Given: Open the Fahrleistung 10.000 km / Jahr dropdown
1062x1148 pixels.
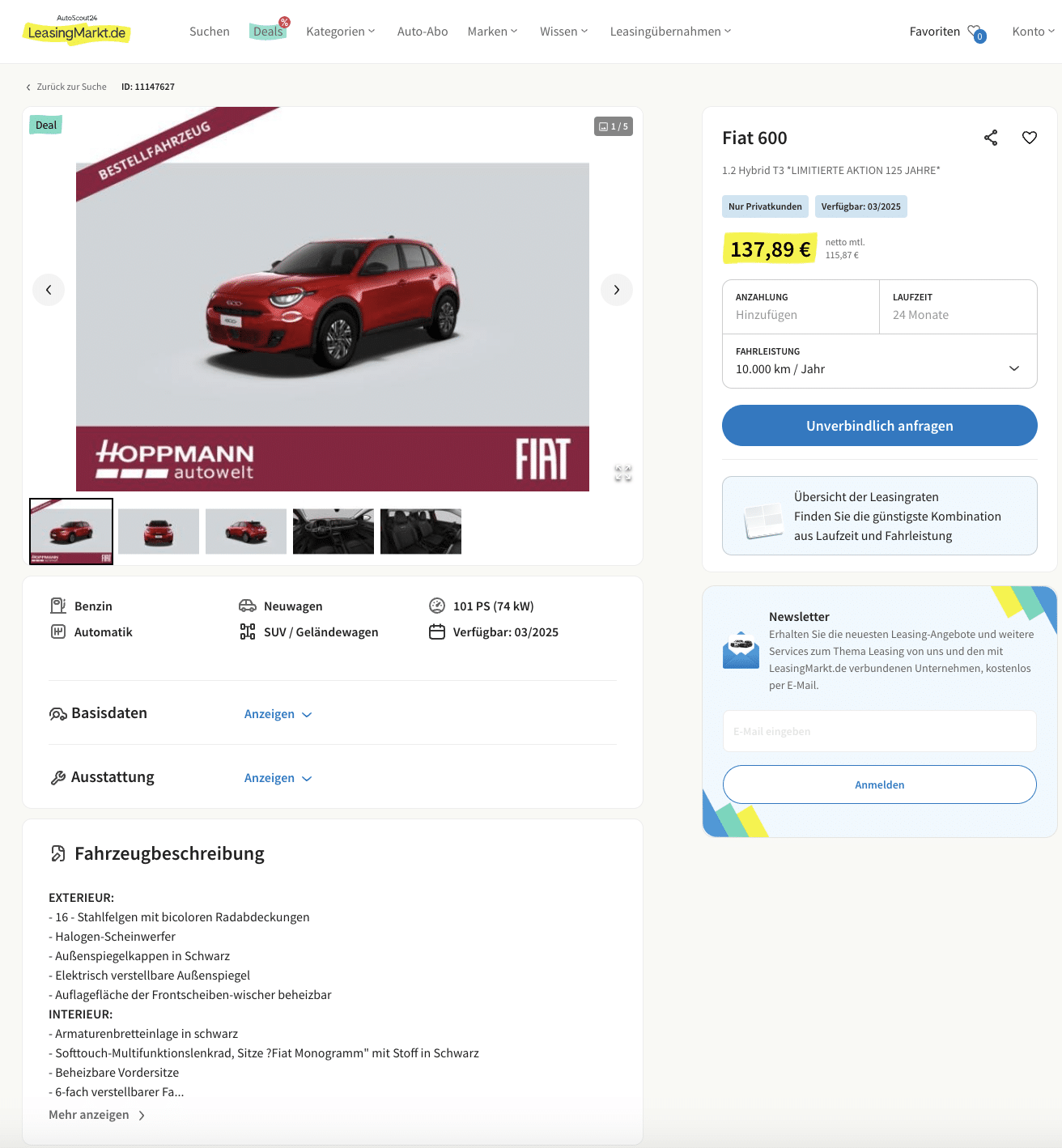Looking at the screenshot, I should 880,361.
